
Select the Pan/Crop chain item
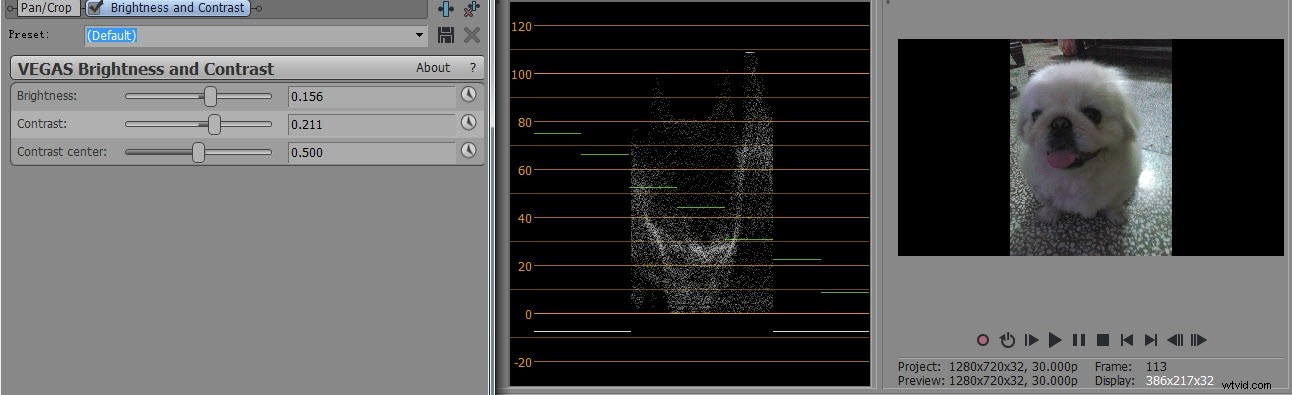point(48,7)
